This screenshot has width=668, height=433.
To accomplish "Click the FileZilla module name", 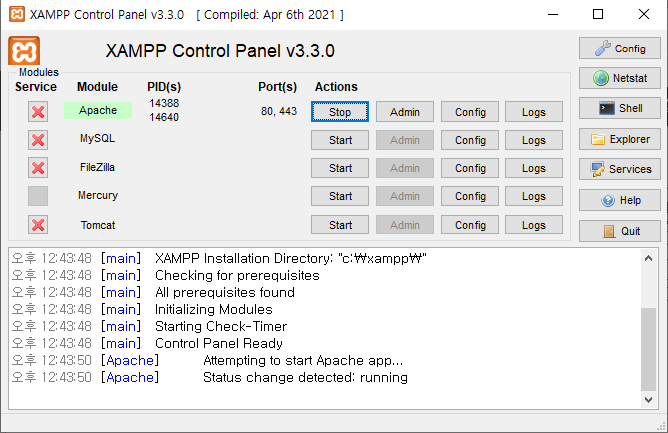I will [98, 167].
